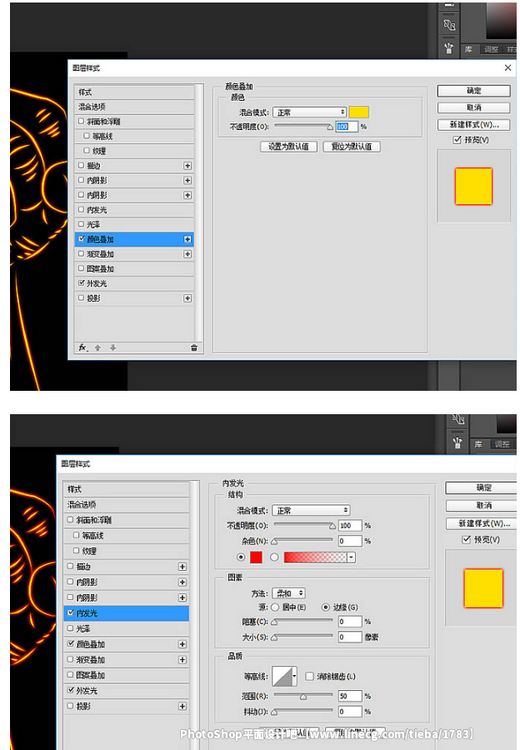Click 杂色(N) value input field
This screenshot has width=520, height=750.
click(349, 541)
